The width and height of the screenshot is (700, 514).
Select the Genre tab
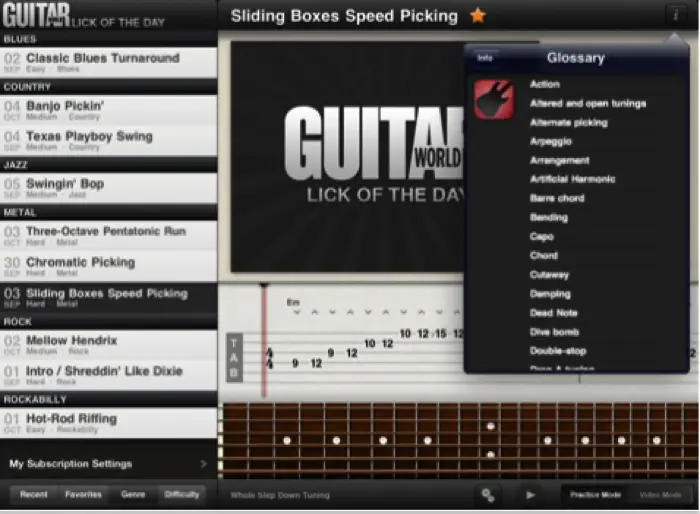[x=133, y=494]
